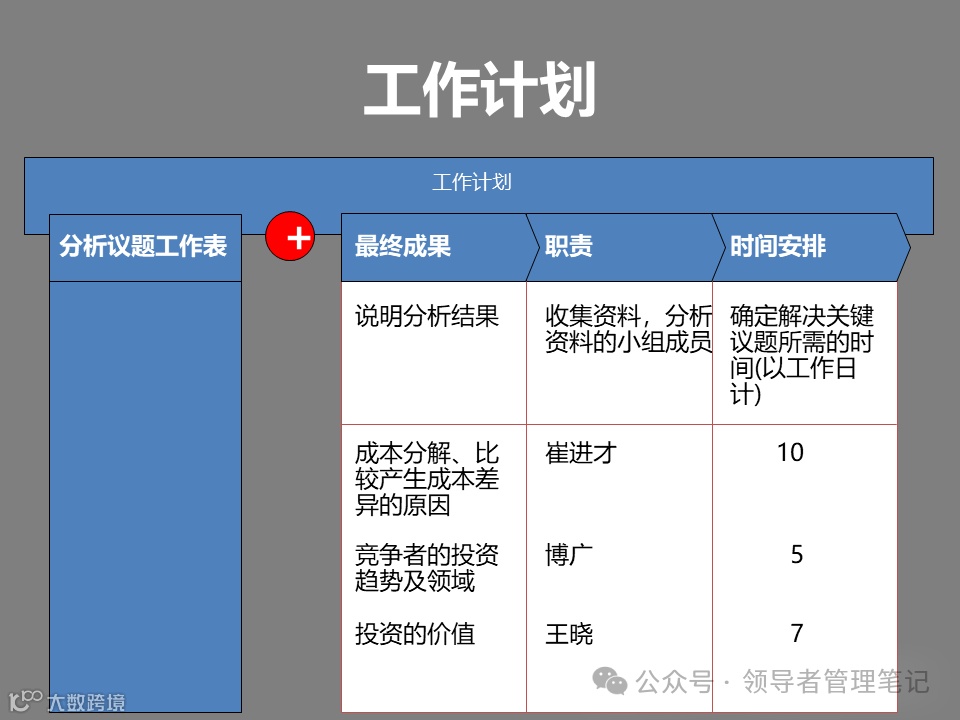Screen dimensions: 960x720
Task: Click the red plus circle icon
Action: point(290,236)
